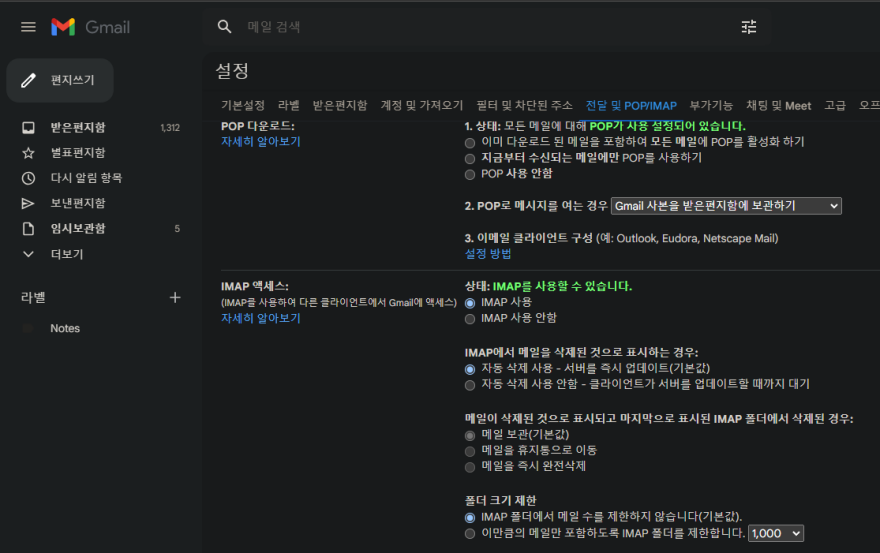Select POP 사용 안함 option
Viewport: 880px width, 553px height.
470,175
